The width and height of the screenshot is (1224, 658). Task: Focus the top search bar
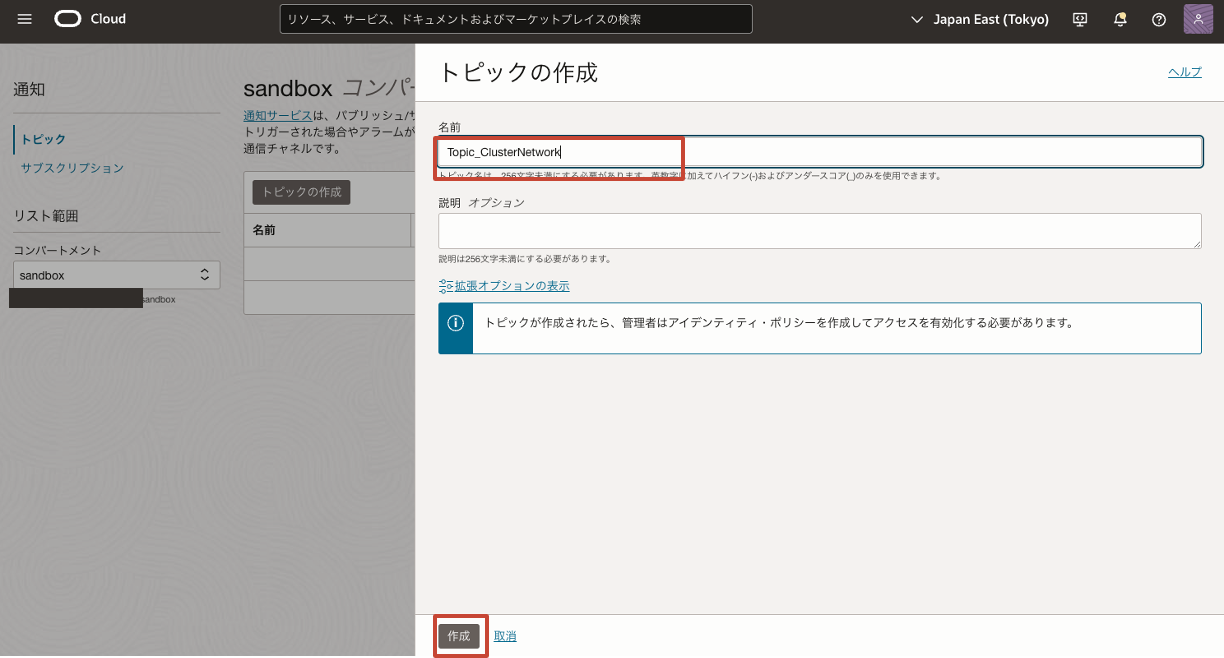(516, 19)
